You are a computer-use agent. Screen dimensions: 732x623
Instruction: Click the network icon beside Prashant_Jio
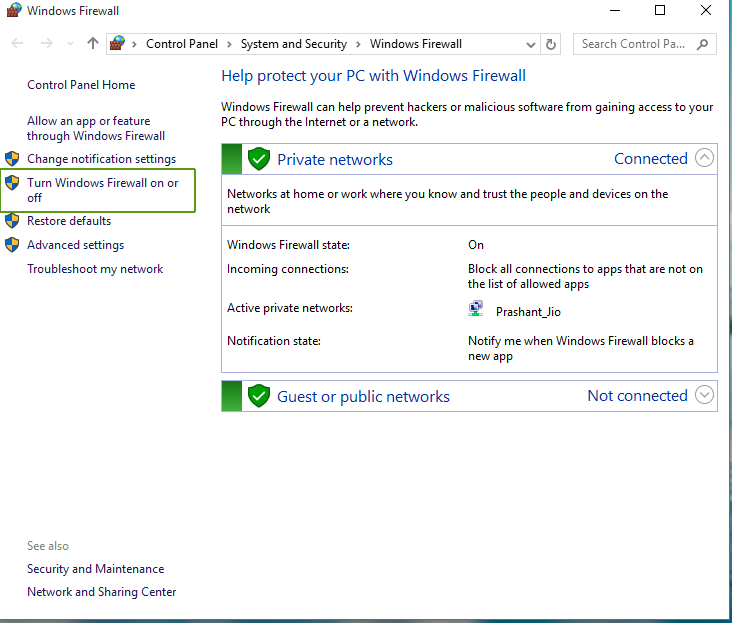click(476, 309)
